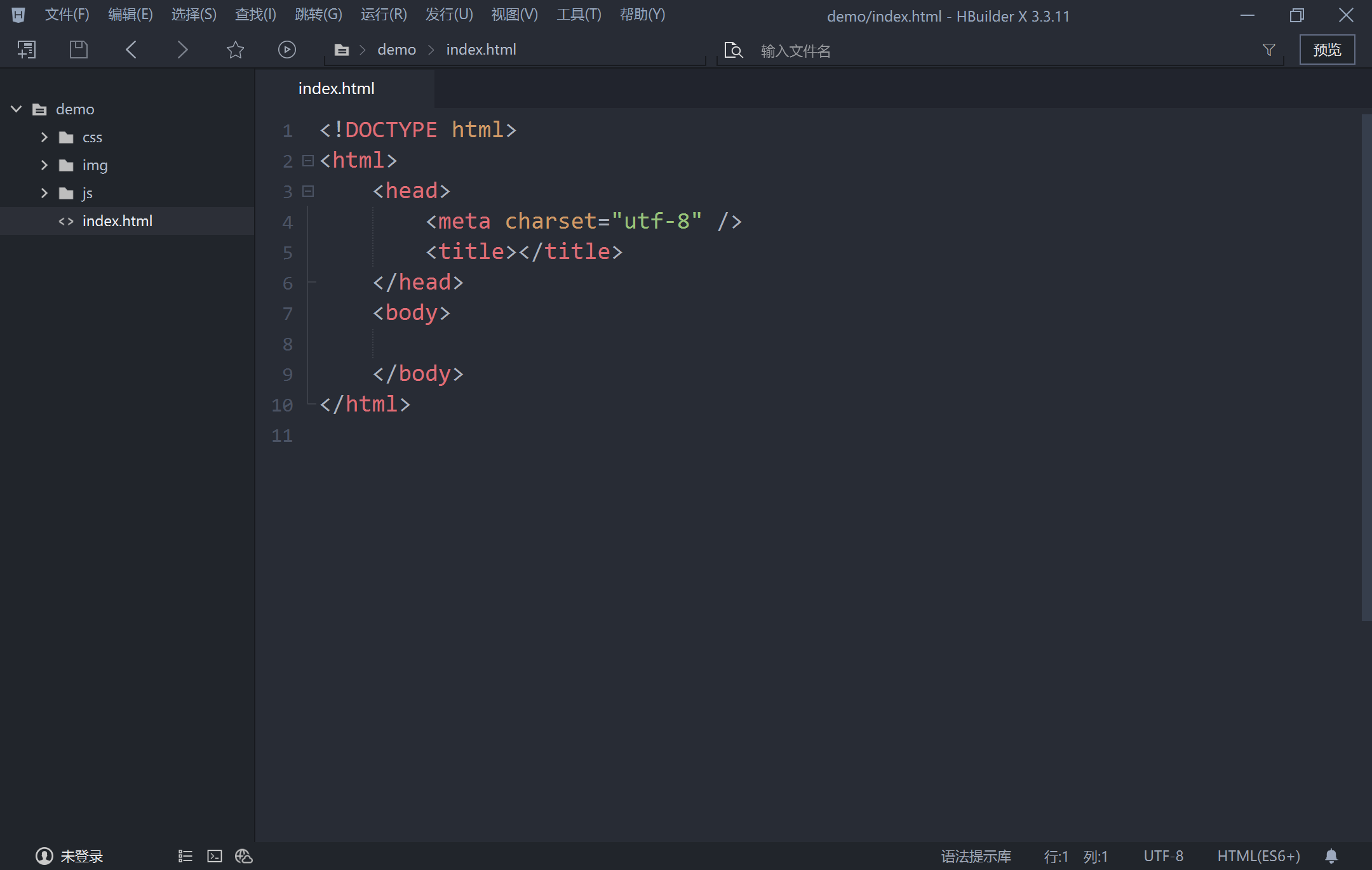Create a new file with the new file icon

(26, 49)
